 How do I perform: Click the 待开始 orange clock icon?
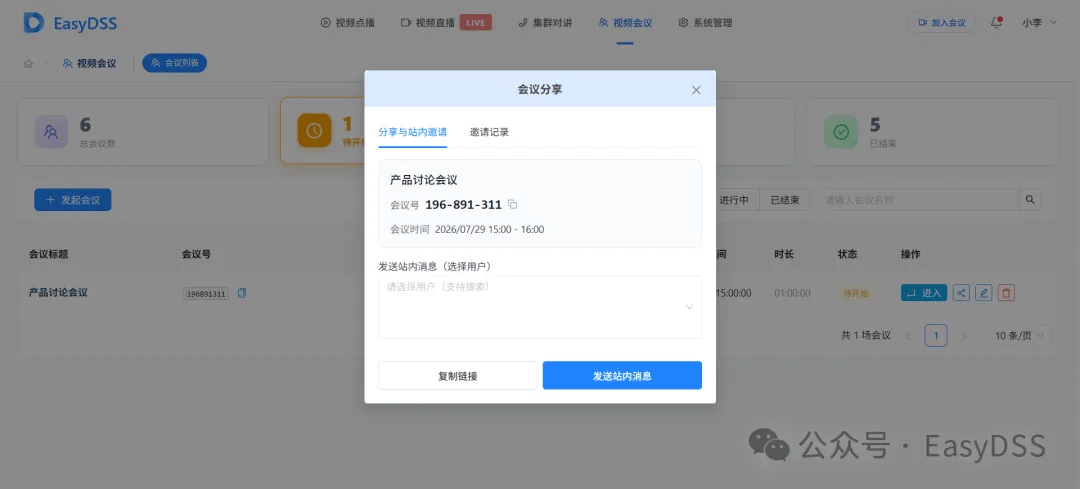point(314,131)
